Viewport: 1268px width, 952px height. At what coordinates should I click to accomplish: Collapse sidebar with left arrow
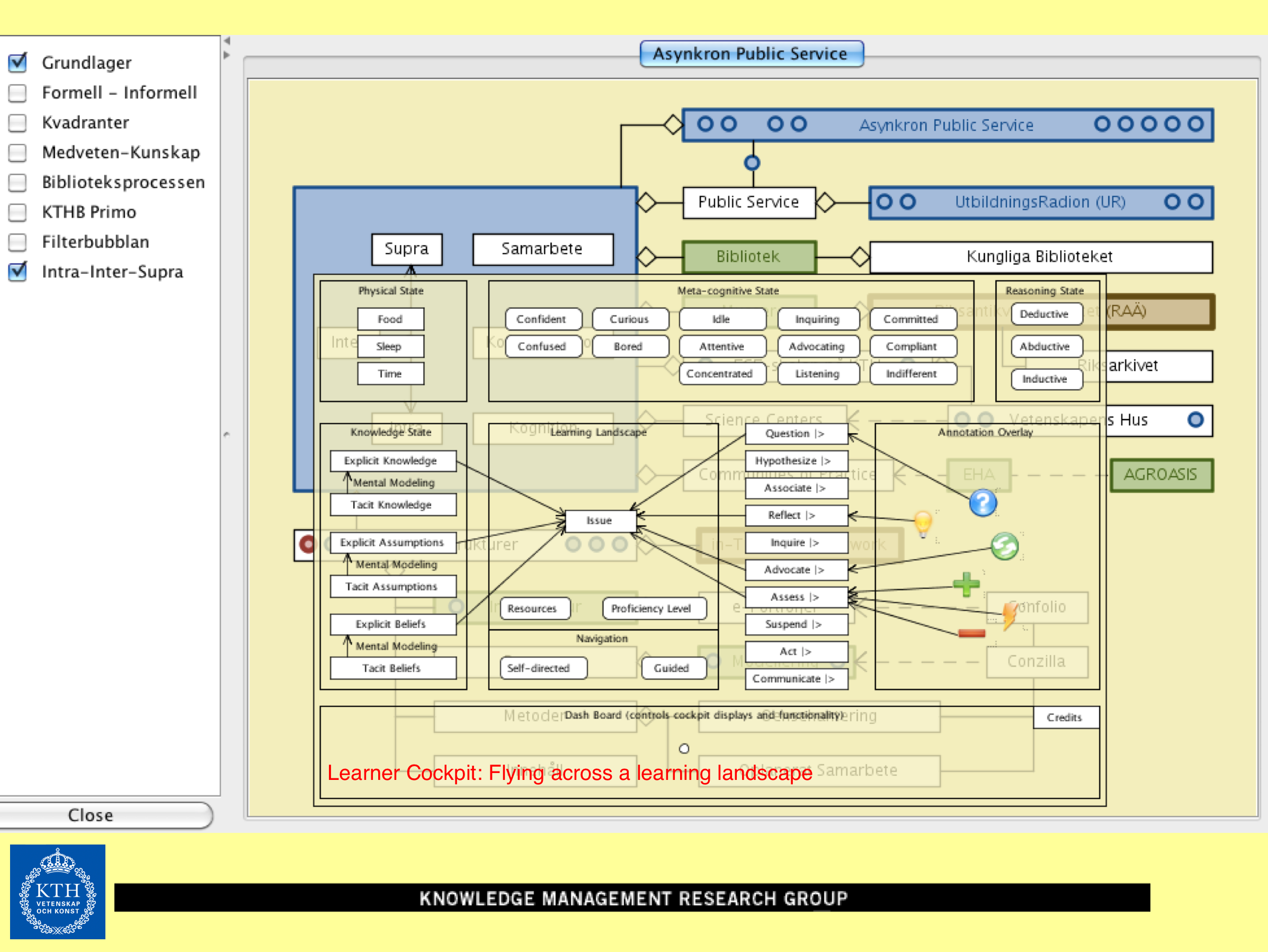[x=227, y=41]
